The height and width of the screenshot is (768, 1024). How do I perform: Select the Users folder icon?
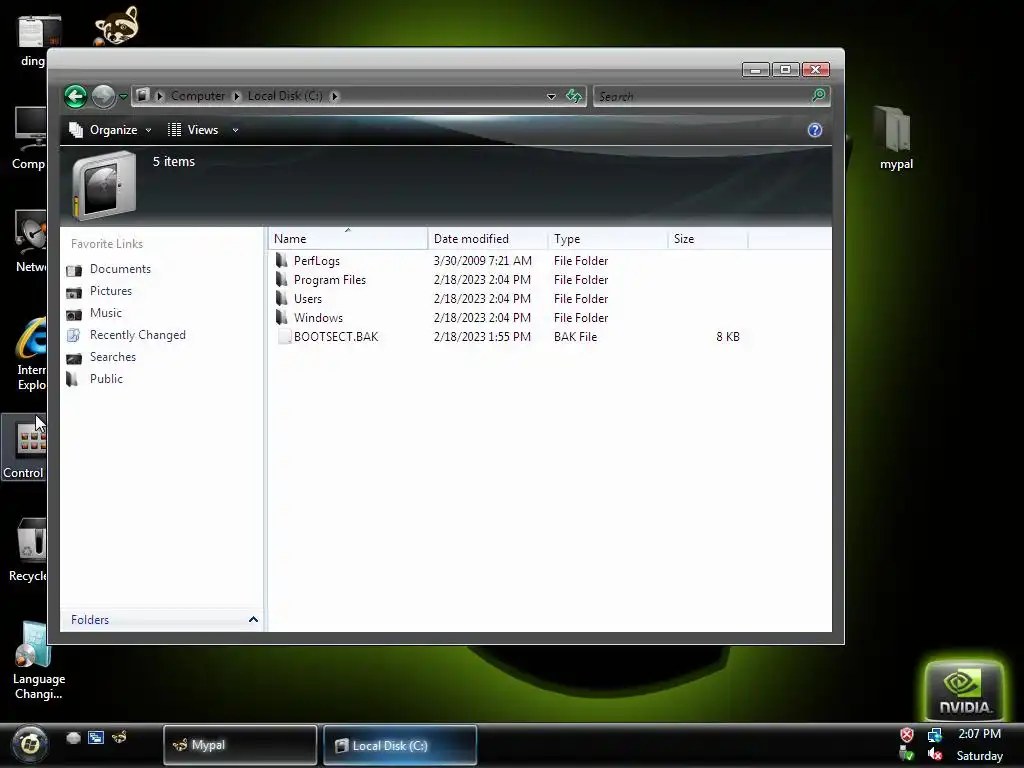point(282,298)
